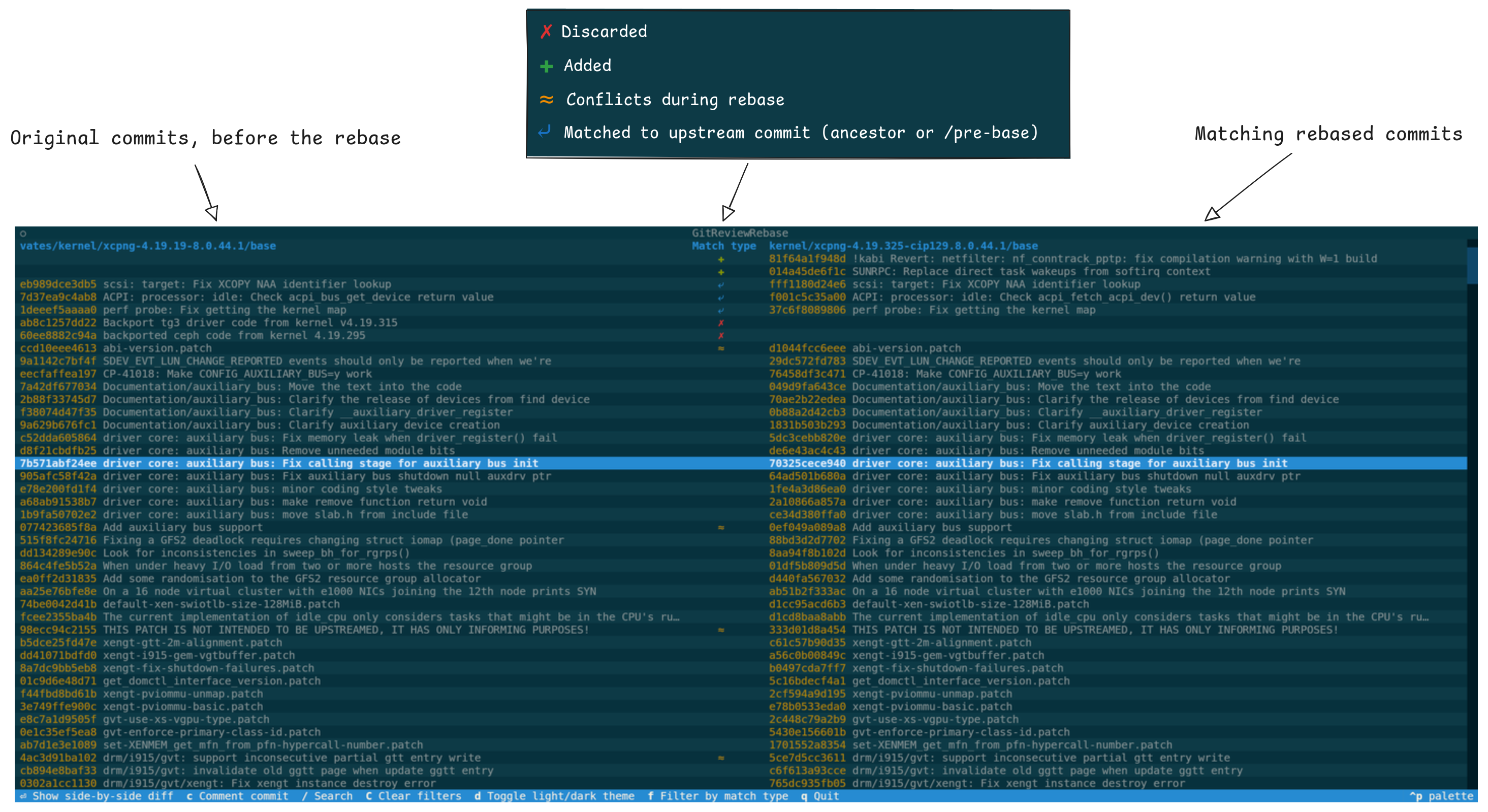Click the GitReviewRebase title

[x=740, y=233]
